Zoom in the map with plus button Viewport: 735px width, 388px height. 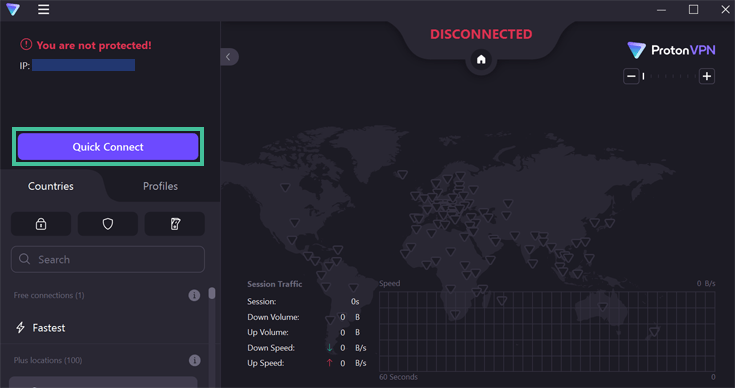(707, 76)
